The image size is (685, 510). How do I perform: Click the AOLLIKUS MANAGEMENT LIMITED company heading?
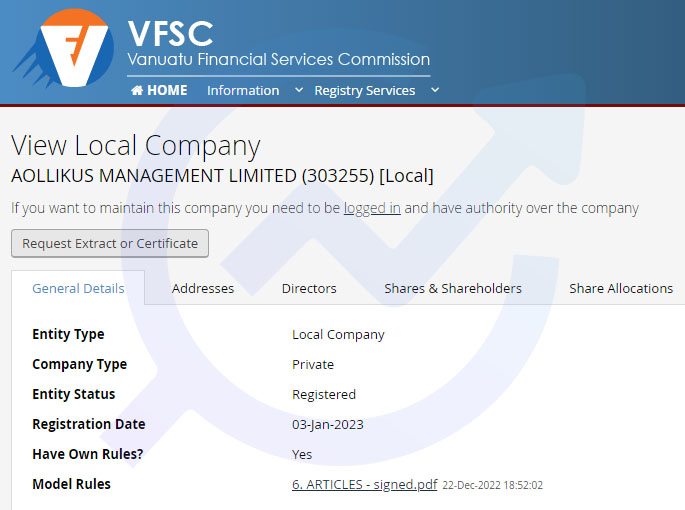(x=222, y=176)
